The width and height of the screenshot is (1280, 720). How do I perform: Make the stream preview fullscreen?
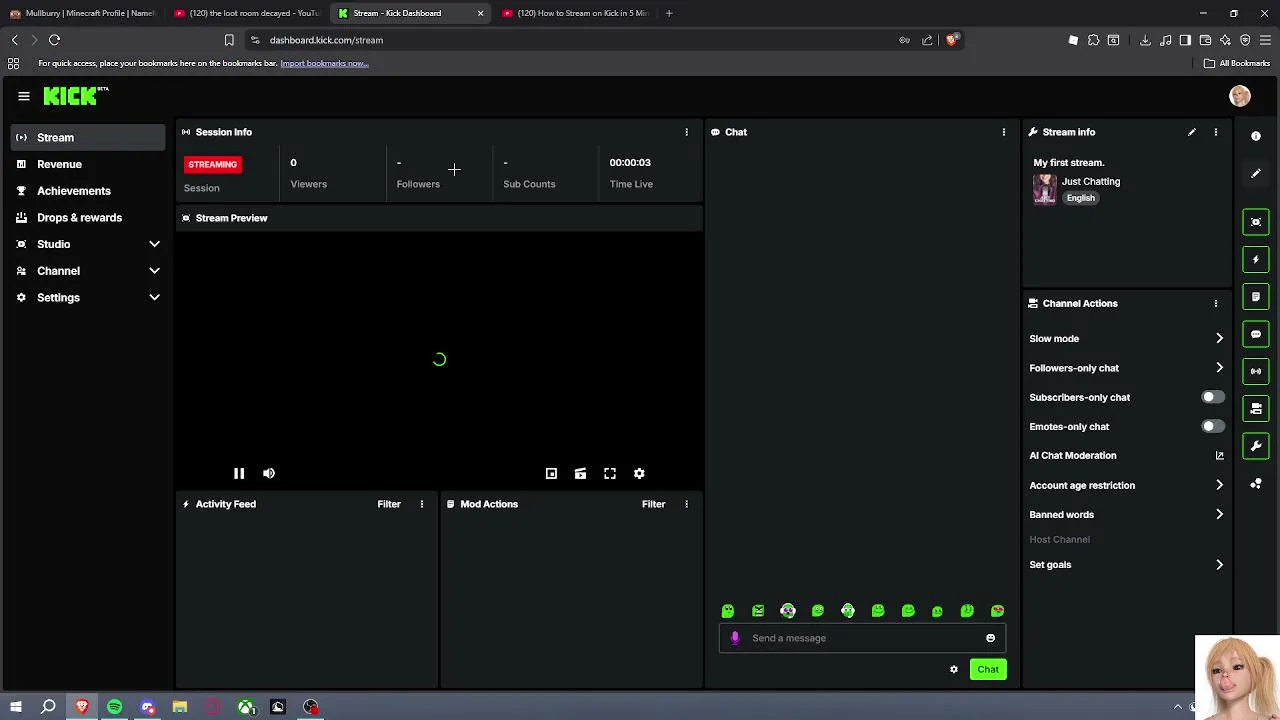point(610,473)
